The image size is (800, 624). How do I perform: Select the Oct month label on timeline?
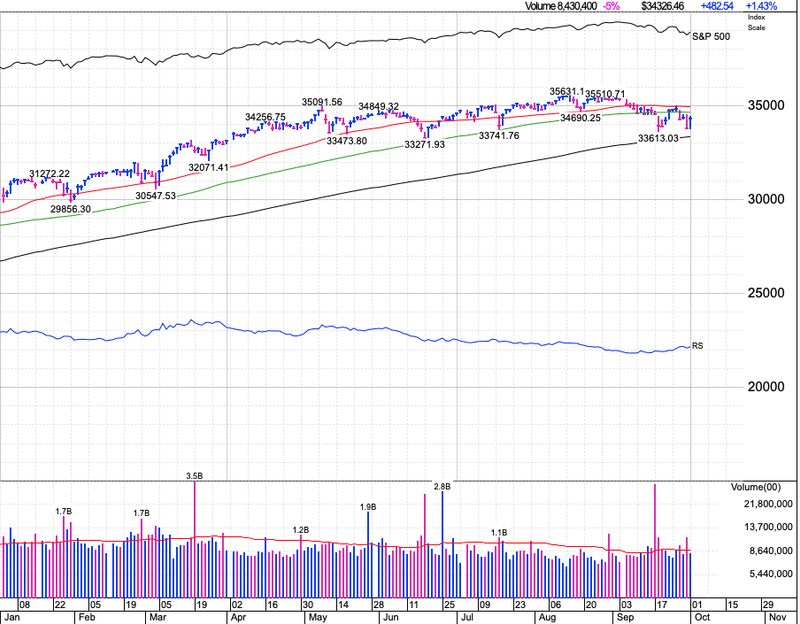pos(703,617)
